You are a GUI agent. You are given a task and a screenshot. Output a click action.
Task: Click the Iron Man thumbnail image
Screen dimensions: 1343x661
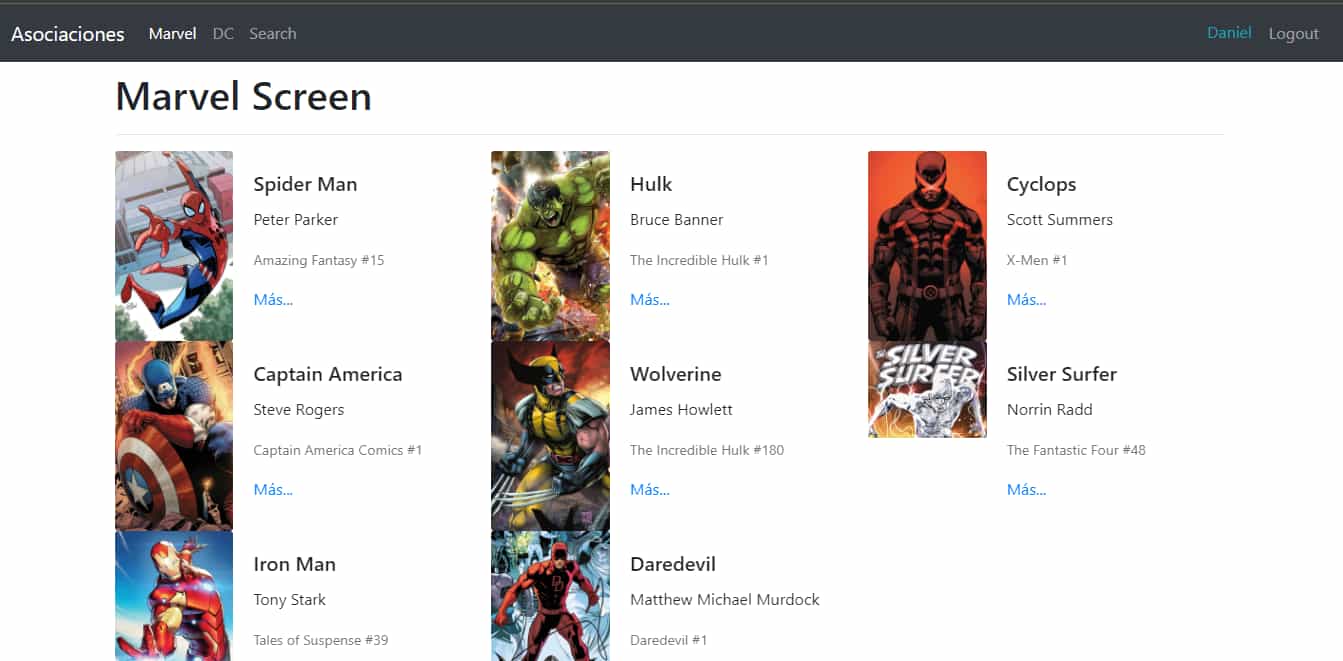174,596
